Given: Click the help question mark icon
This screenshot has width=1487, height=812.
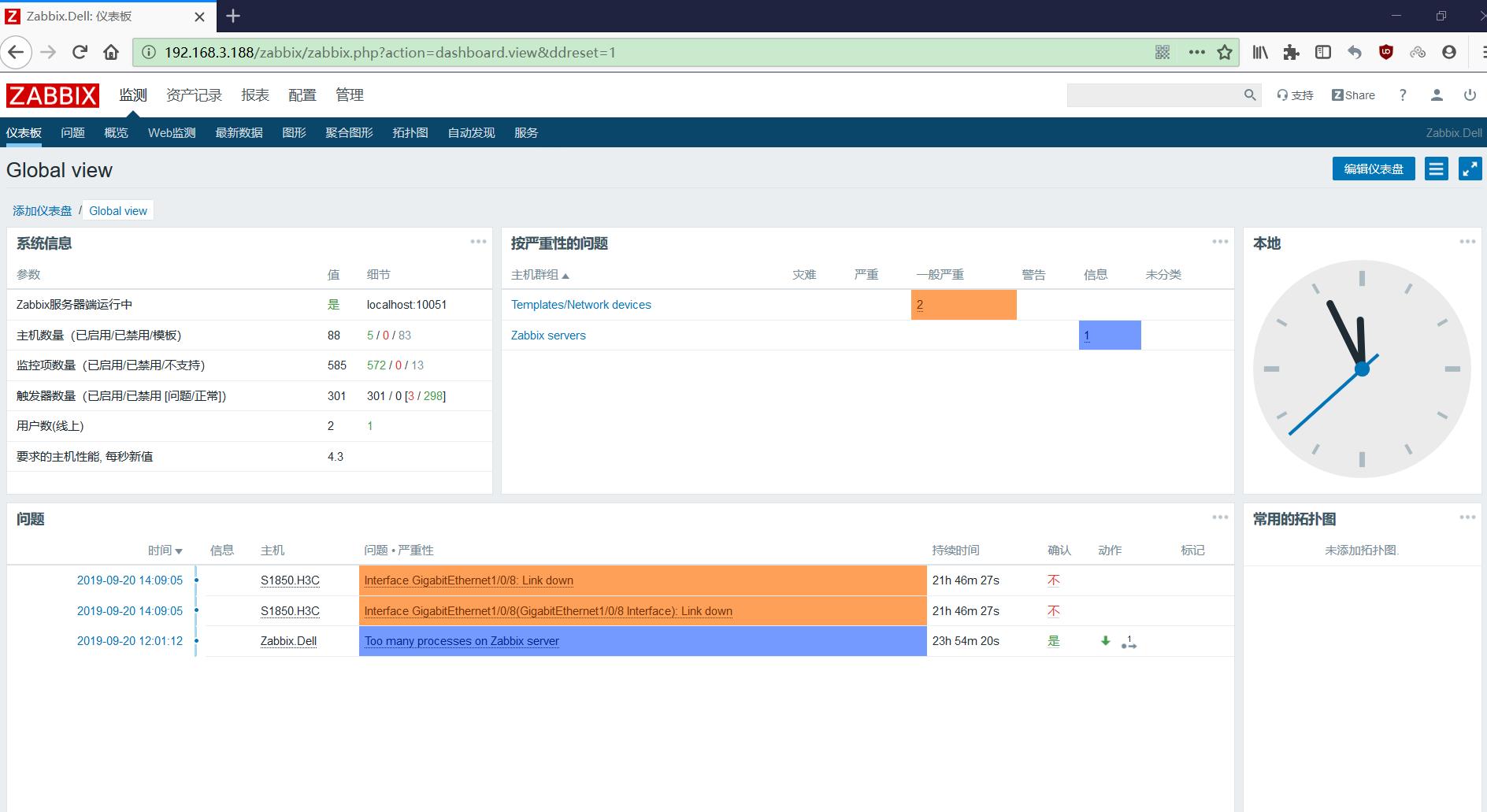Looking at the screenshot, I should click(1403, 95).
